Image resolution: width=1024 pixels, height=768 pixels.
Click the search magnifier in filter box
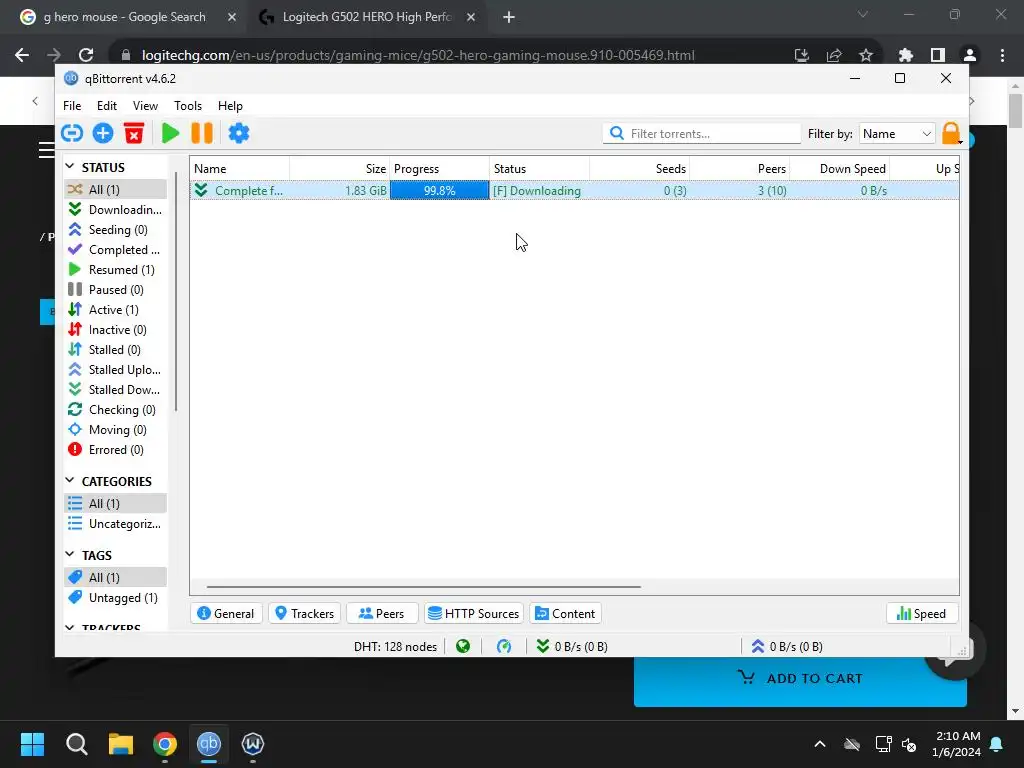[x=616, y=133]
